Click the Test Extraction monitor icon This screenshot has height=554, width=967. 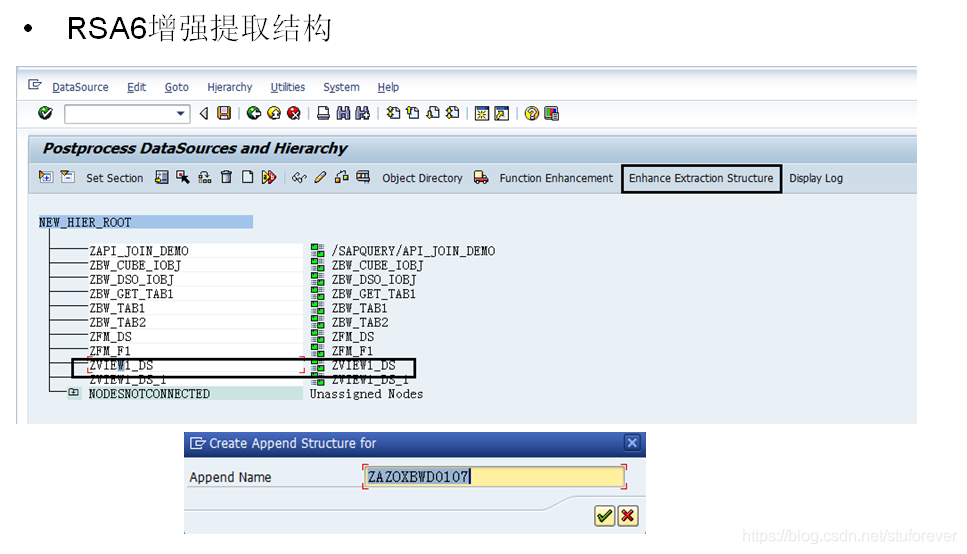click(x=363, y=178)
